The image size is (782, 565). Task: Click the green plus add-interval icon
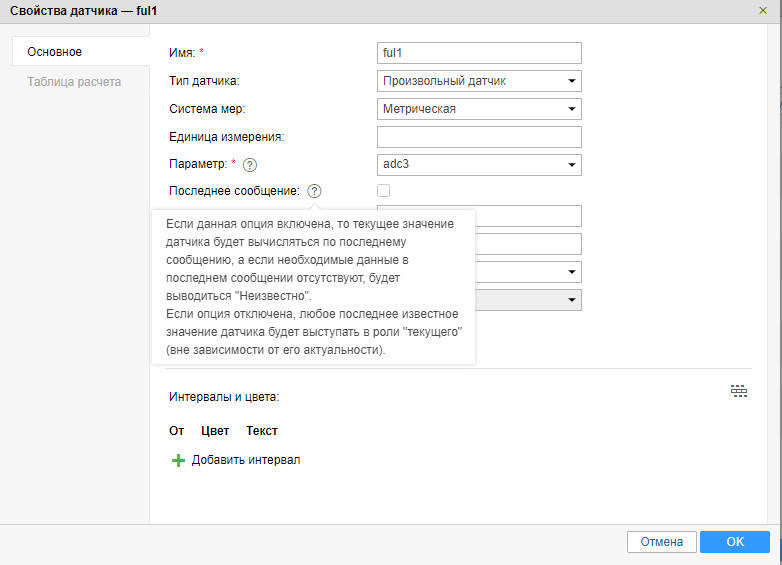(x=179, y=460)
